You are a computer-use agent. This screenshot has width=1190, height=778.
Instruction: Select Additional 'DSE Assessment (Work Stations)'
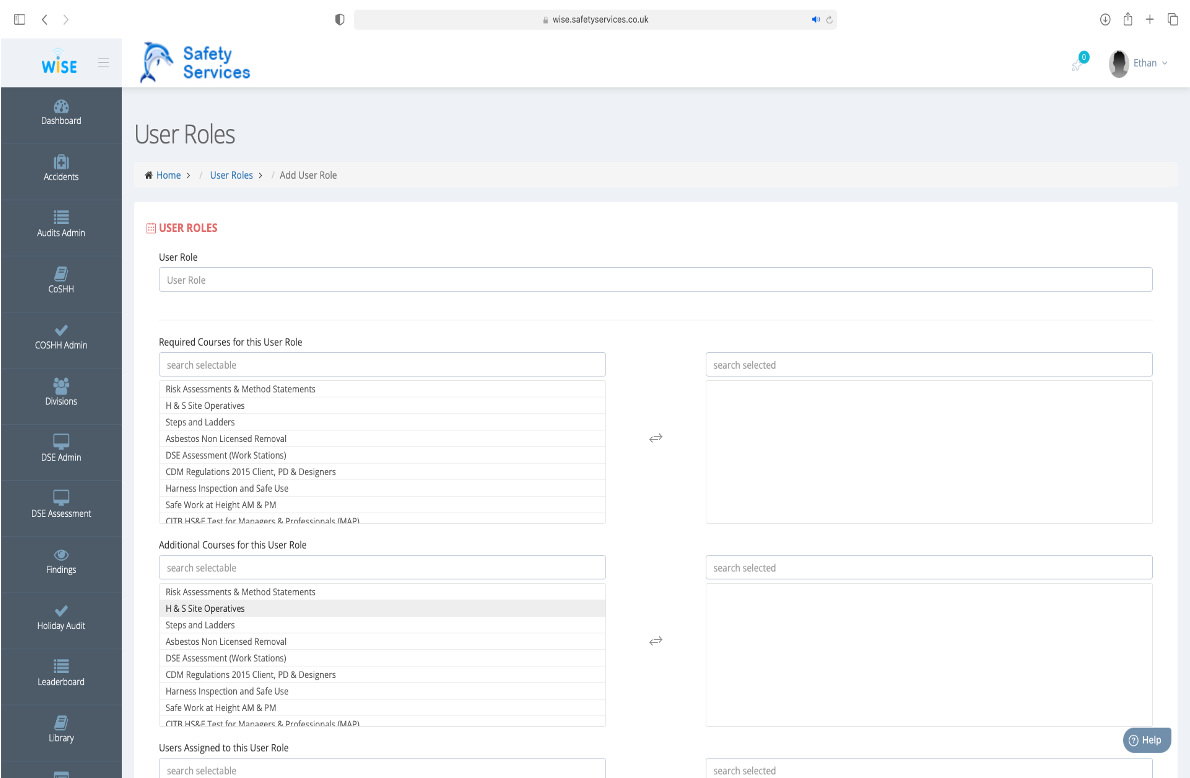tap(382, 658)
